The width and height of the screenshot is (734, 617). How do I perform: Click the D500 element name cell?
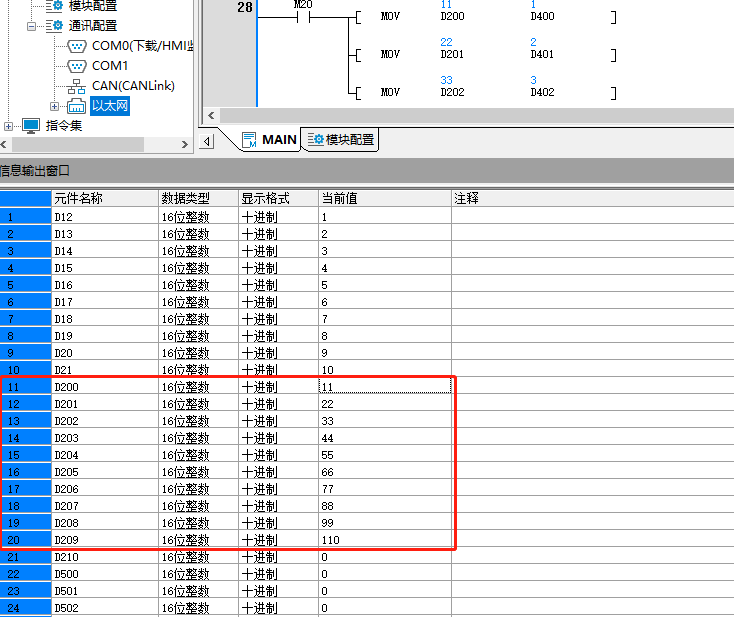(x=105, y=574)
